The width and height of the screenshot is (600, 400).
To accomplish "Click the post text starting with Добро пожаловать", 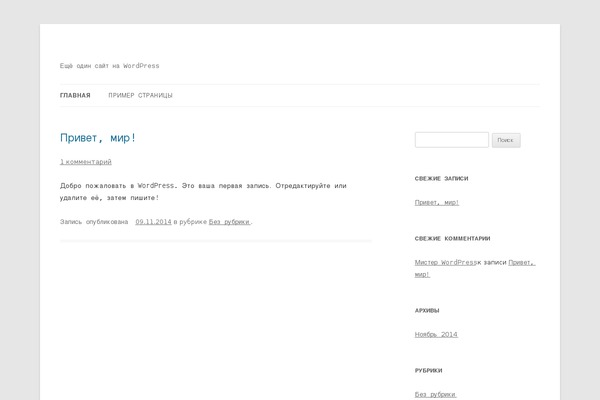I will [203, 192].
